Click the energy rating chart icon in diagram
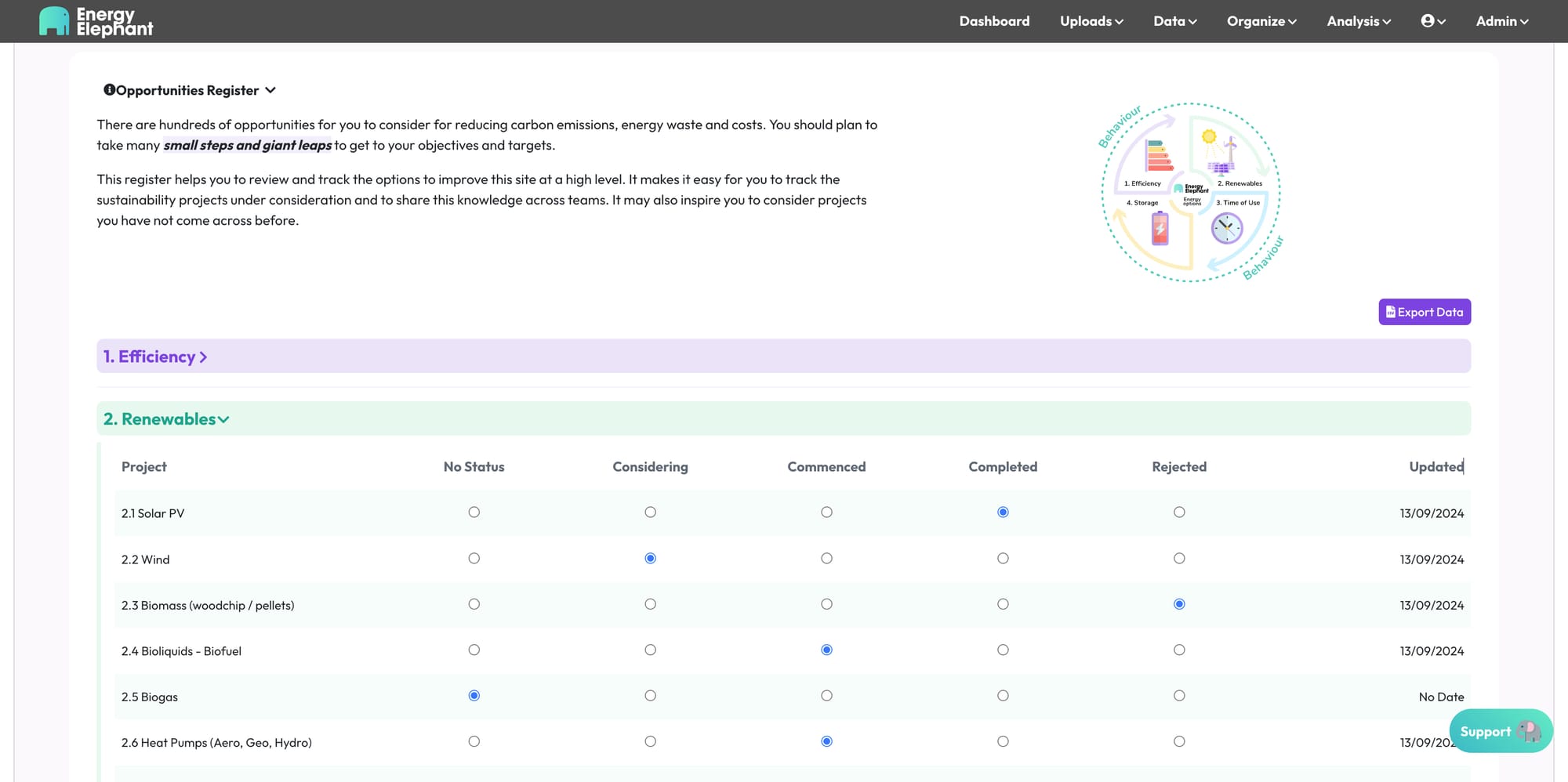Screen dimensions: 1568x782 point(1160,155)
